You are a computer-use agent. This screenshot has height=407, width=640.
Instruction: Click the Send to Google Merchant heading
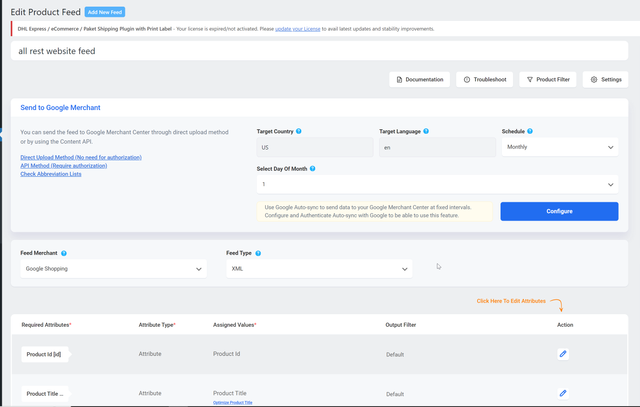60,107
